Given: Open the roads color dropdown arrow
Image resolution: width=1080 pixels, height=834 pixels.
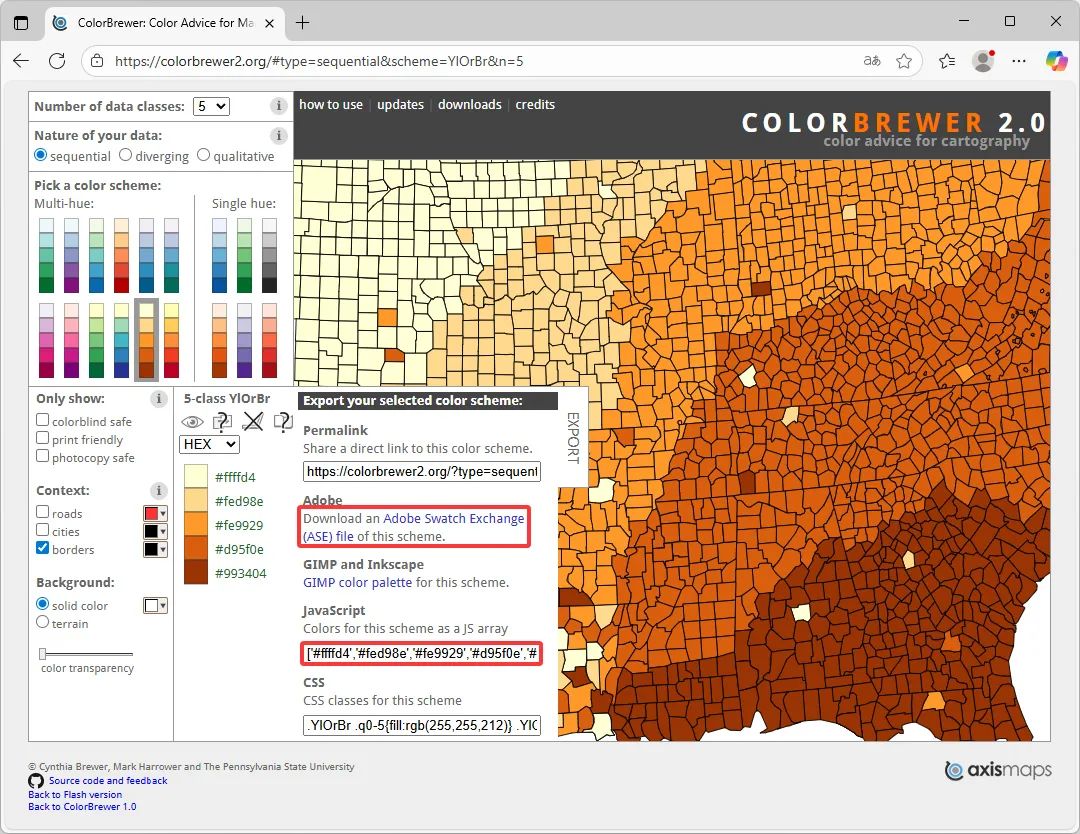Looking at the screenshot, I should [x=163, y=513].
